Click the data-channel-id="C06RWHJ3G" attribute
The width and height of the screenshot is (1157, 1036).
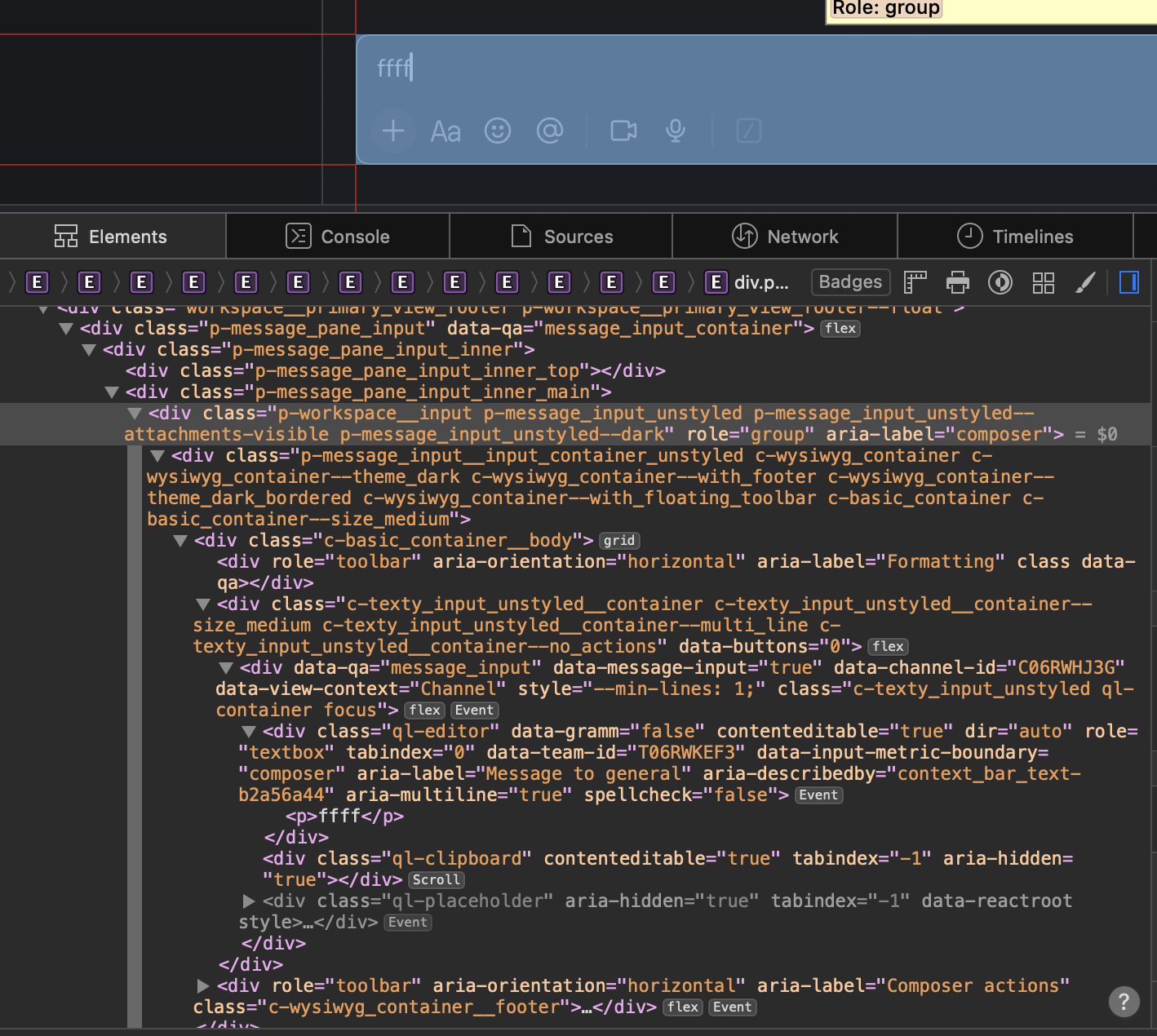point(979,668)
